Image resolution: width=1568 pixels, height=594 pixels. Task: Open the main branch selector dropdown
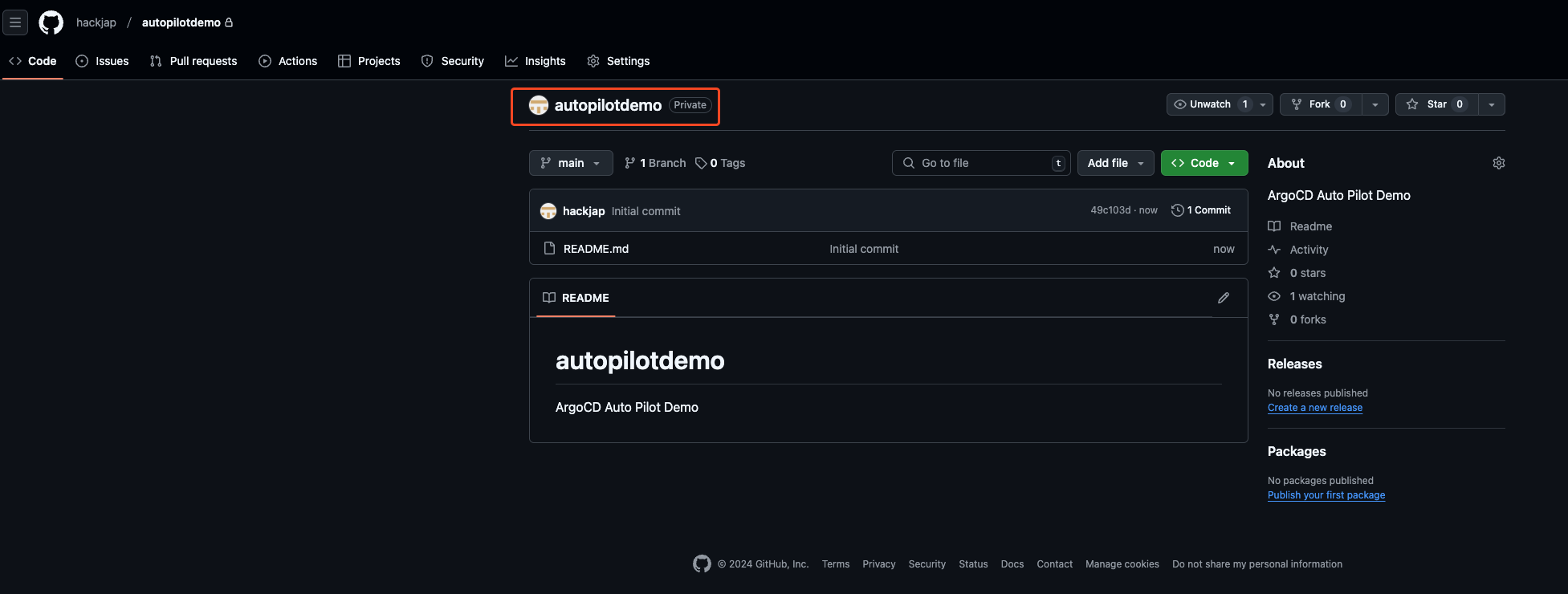pos(571,163)
